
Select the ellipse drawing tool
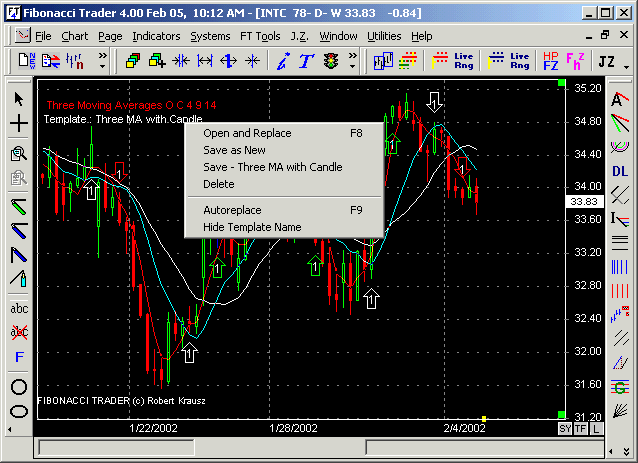[x=19, y=412]
